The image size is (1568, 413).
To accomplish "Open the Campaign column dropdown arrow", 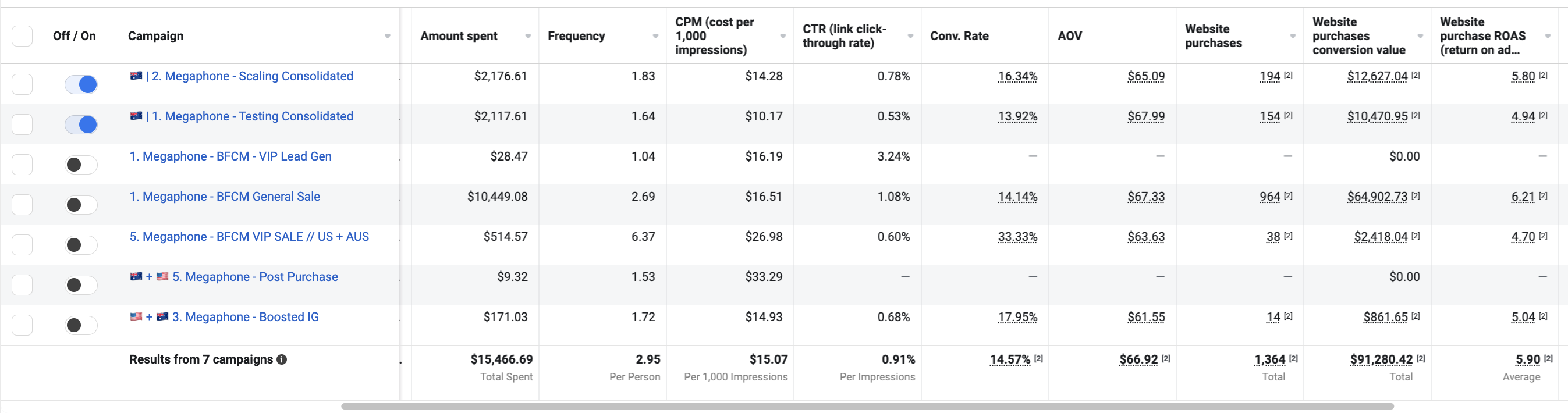I will pos(387,37).
